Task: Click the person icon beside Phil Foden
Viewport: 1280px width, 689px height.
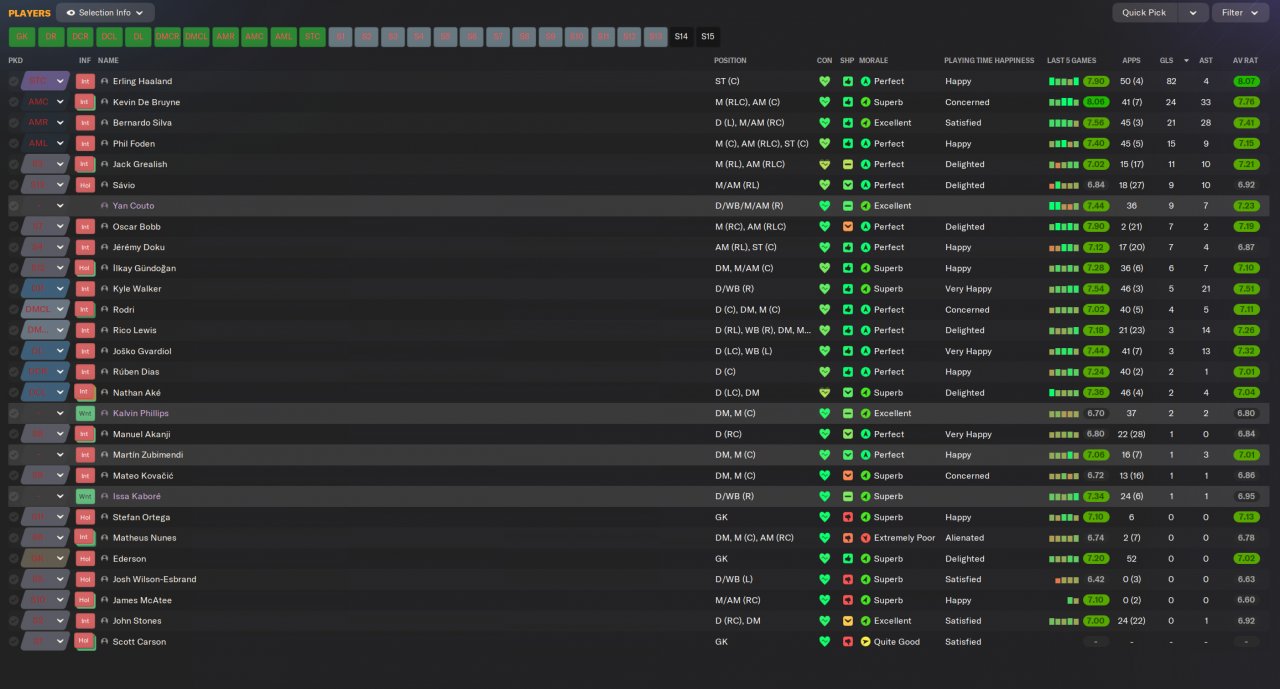Action: pyautogui.click(x=105, y=144)
